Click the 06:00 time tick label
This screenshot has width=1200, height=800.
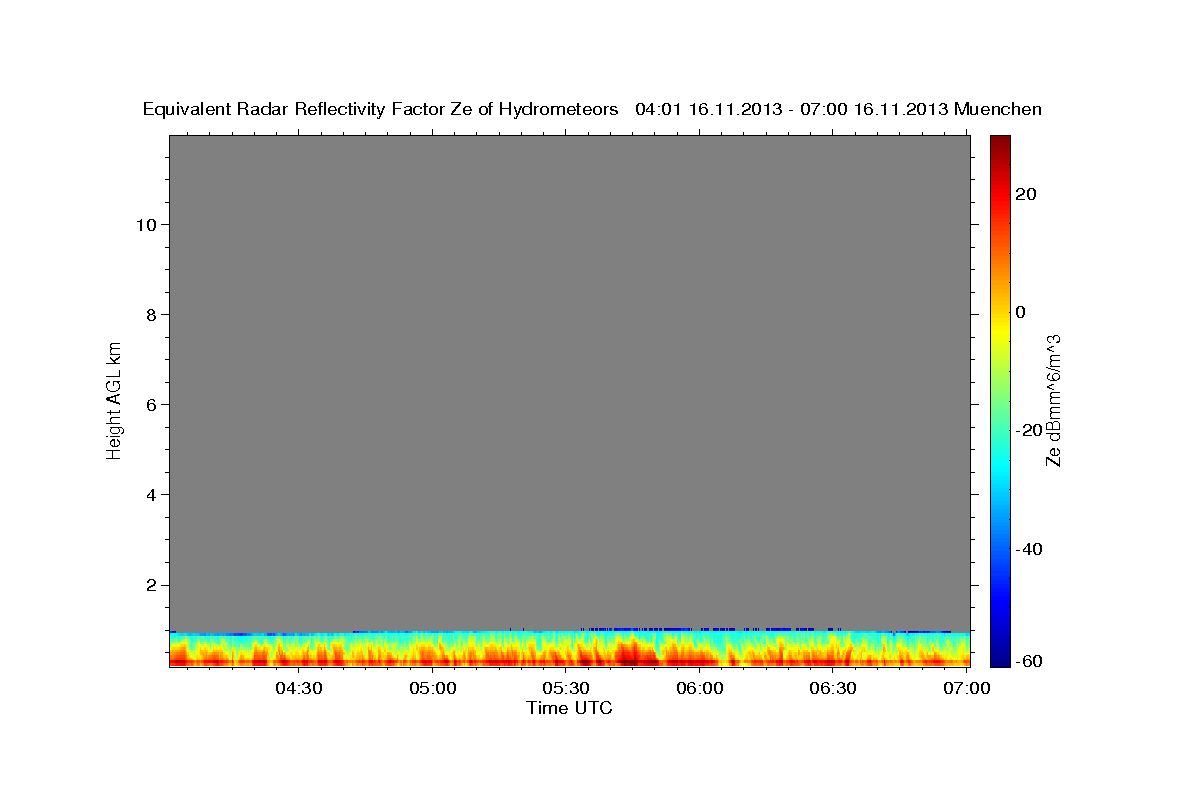click(699, 688)
